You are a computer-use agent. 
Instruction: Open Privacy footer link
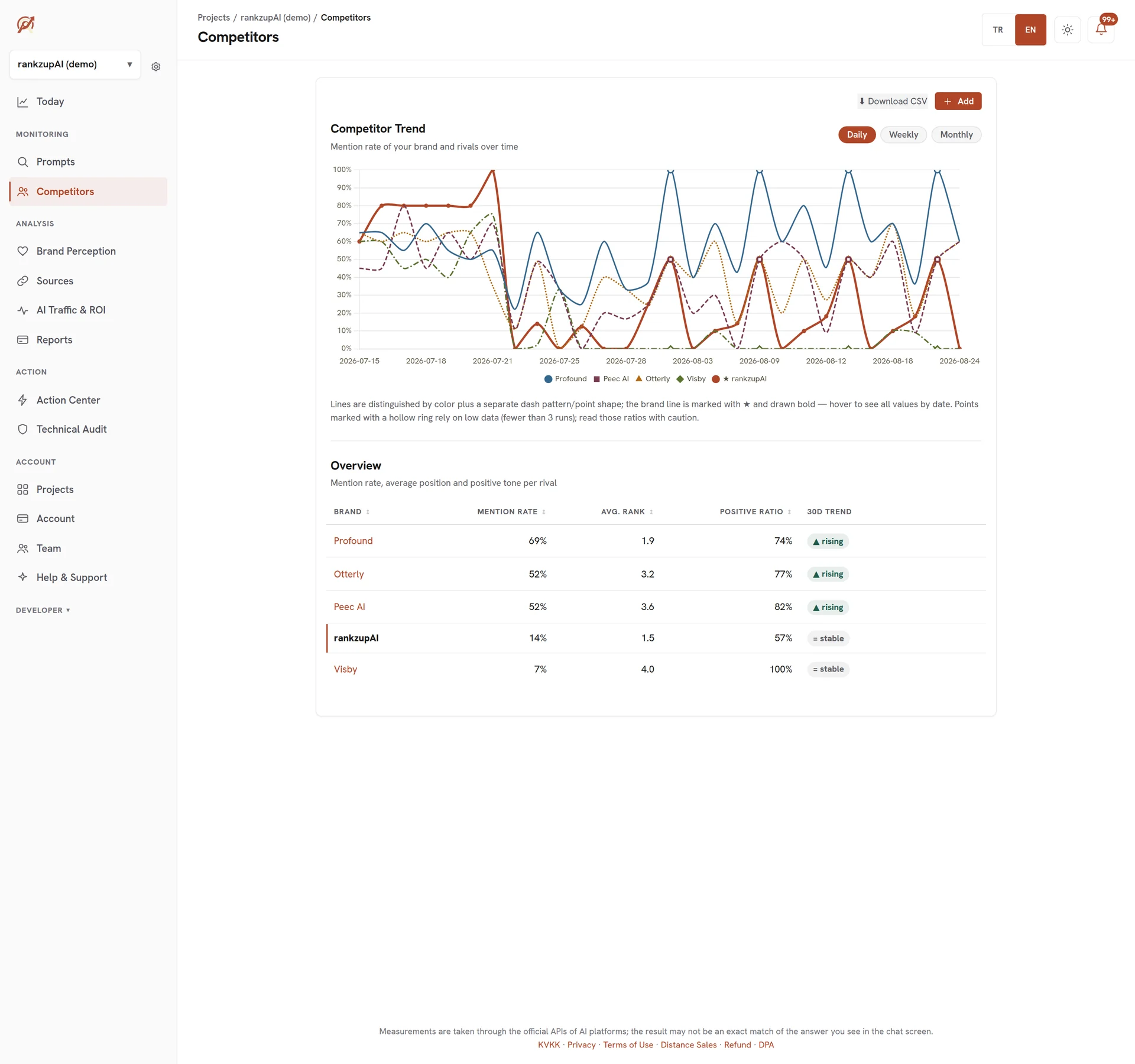coord(581,1045)
